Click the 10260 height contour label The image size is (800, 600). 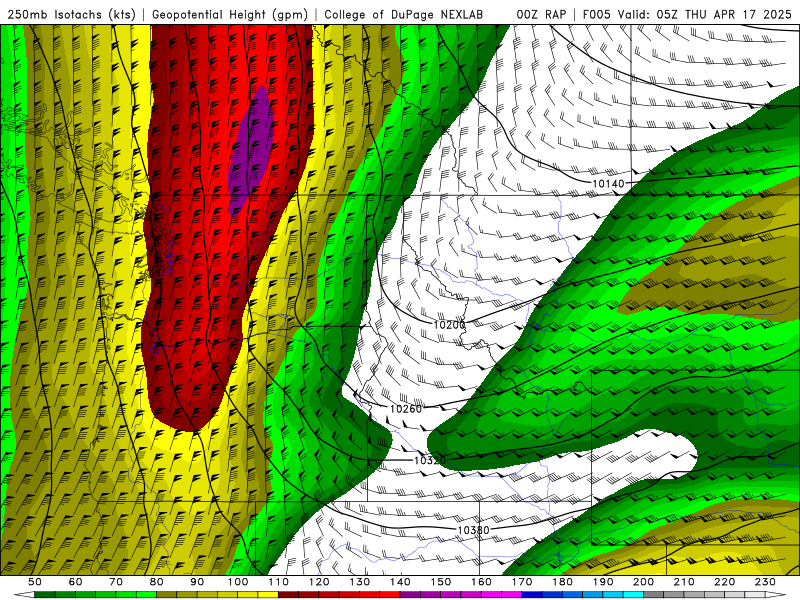(x=406, y=409)
